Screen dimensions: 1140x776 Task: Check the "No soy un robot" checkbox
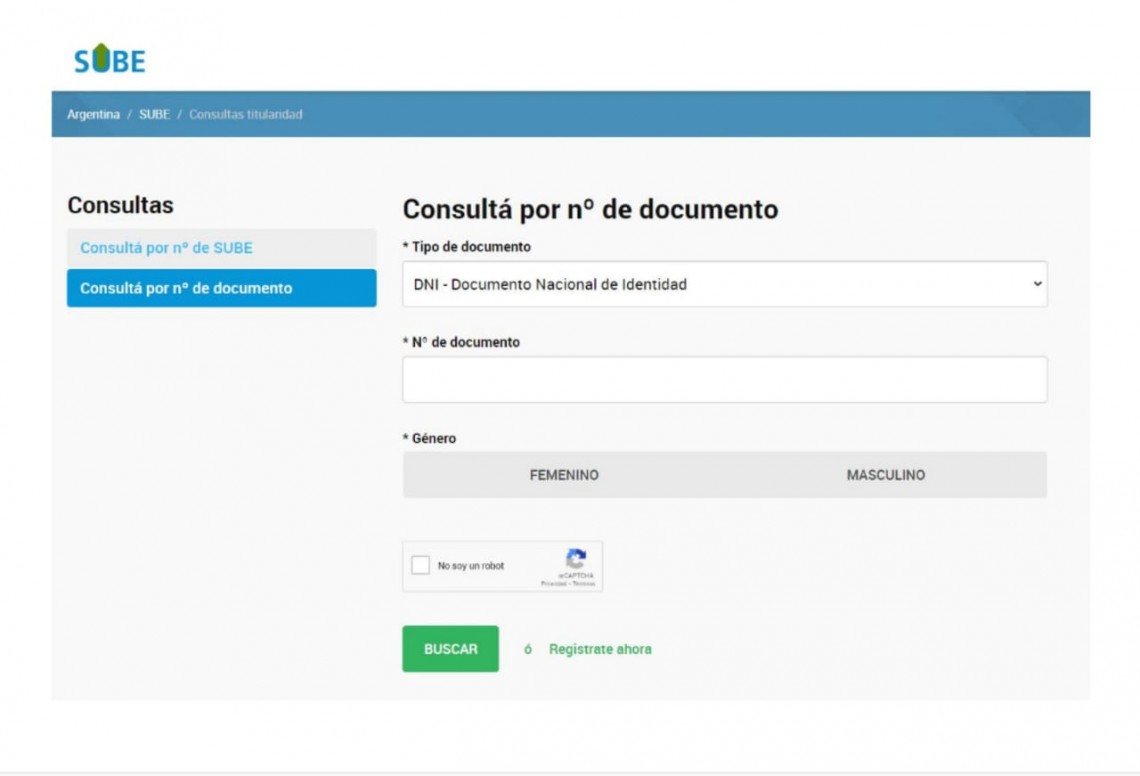(x=420, y=566)
